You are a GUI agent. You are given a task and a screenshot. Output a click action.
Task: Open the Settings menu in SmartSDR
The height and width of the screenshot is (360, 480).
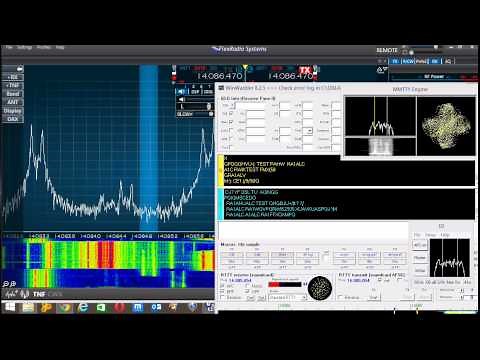coord(25,47)
